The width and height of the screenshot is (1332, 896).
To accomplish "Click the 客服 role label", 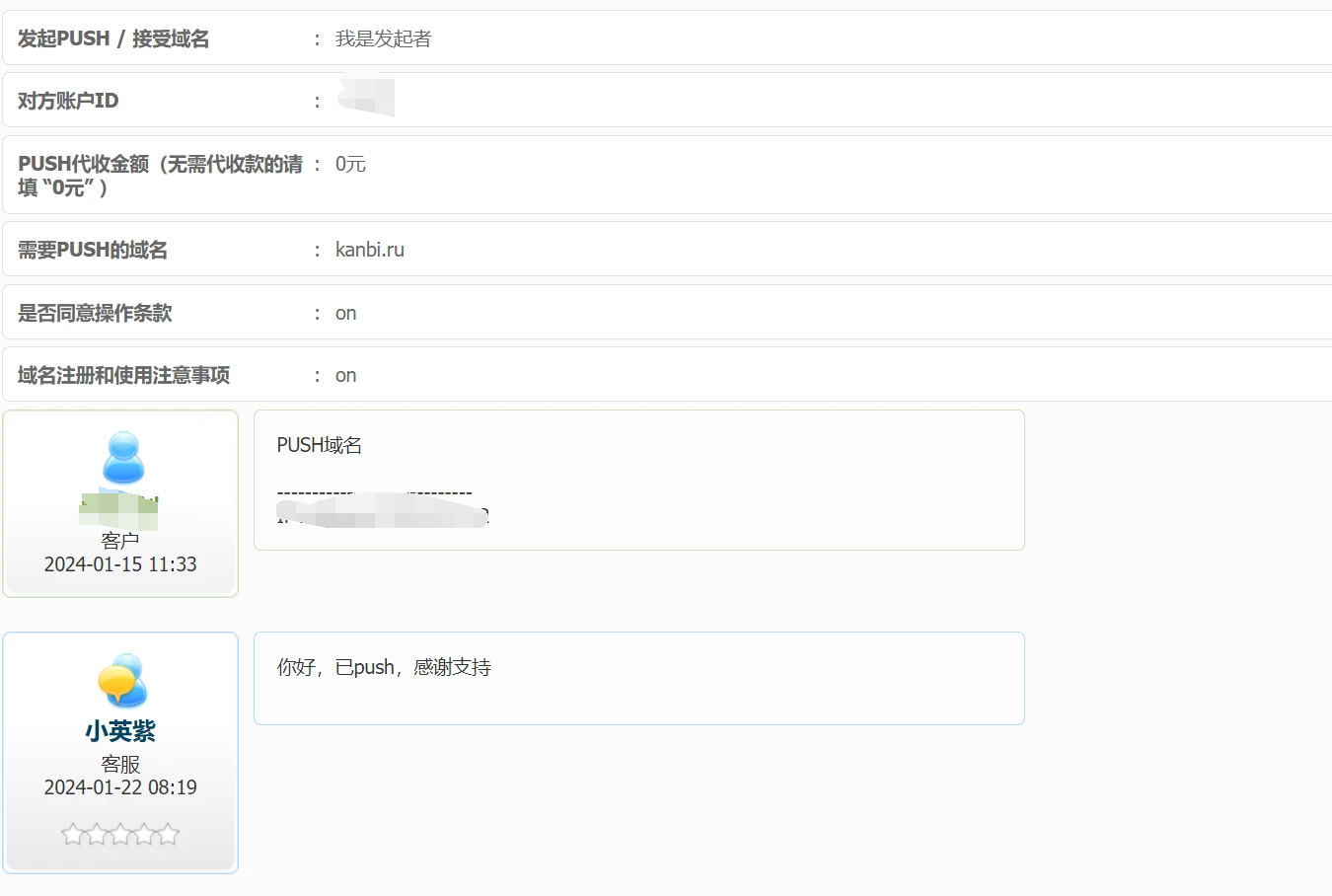I will coord(120,764).
